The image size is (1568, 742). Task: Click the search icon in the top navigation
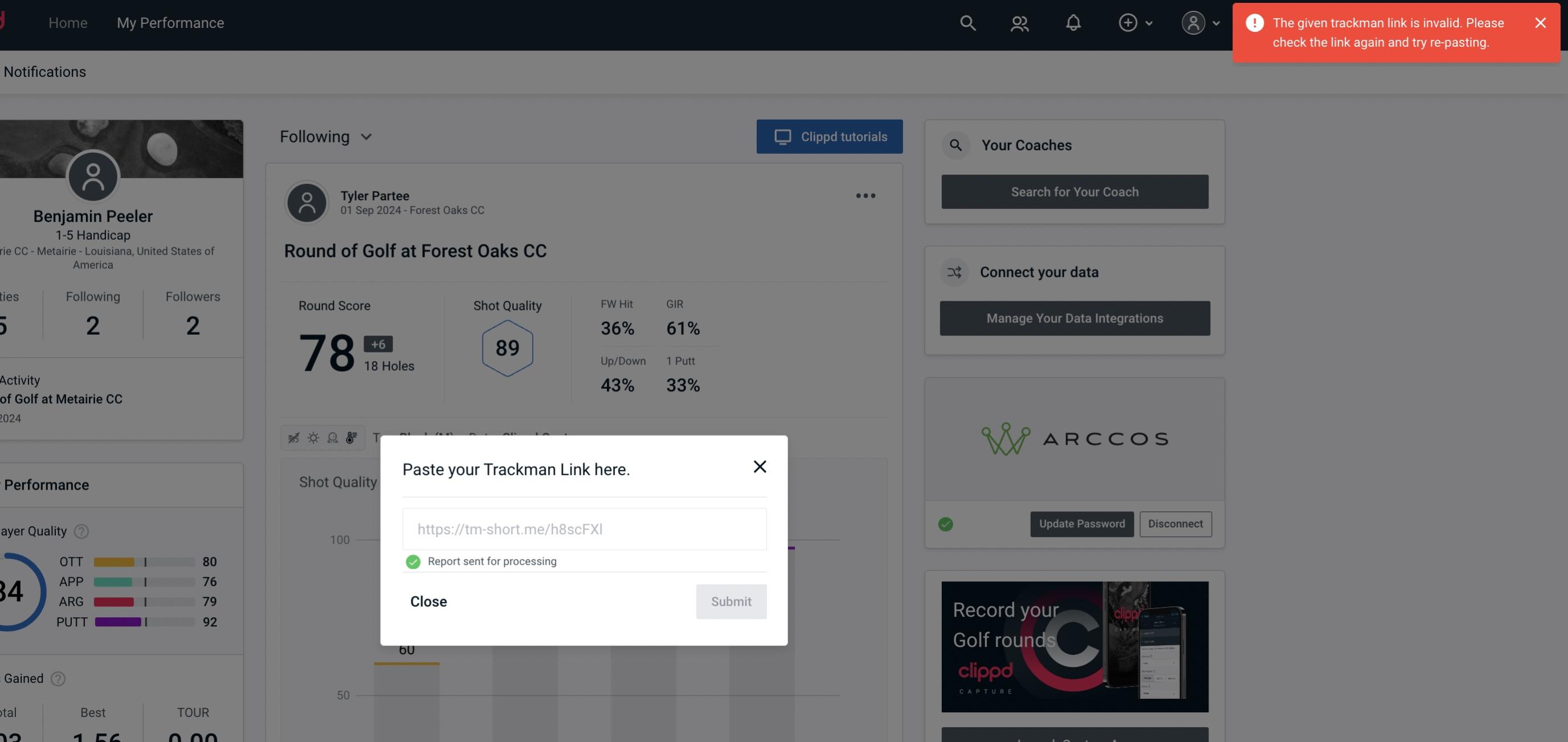pos(967,22)
